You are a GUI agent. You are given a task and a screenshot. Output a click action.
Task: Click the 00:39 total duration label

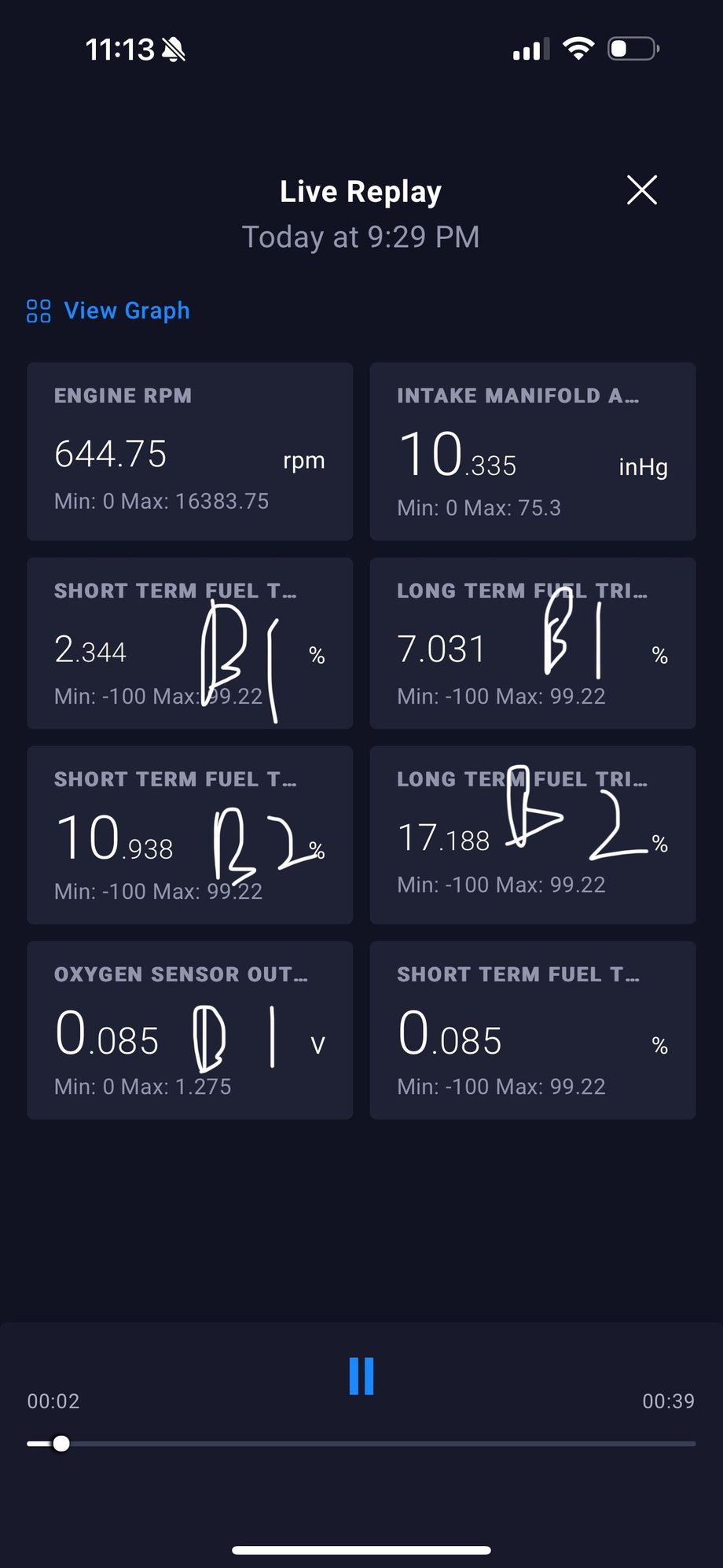coord(668,1401)
